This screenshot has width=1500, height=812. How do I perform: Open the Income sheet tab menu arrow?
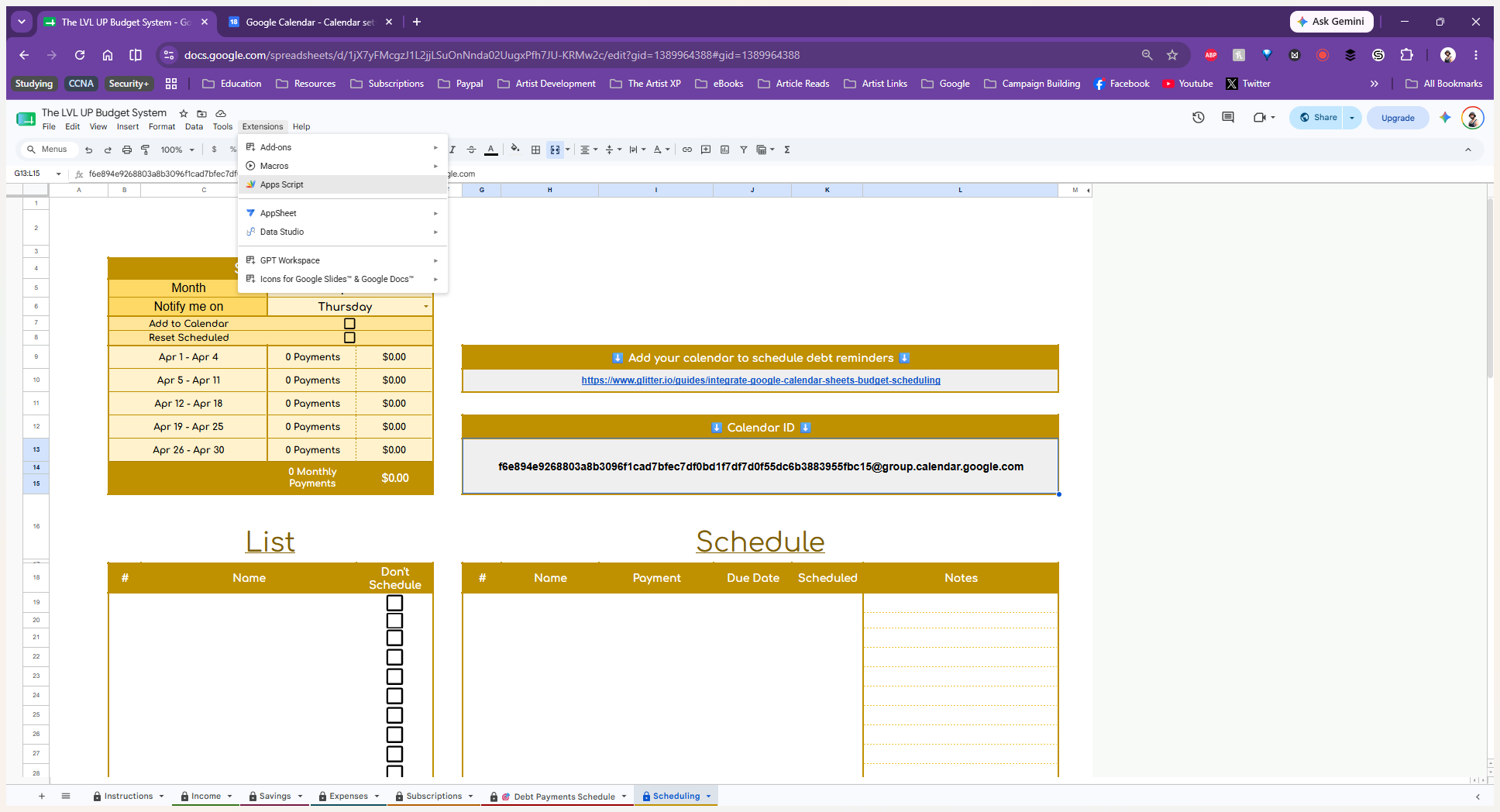pos(229,796)
